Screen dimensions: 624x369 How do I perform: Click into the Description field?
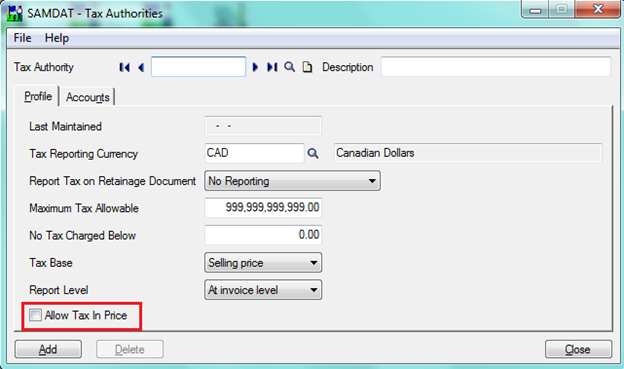tap(495, 66)
